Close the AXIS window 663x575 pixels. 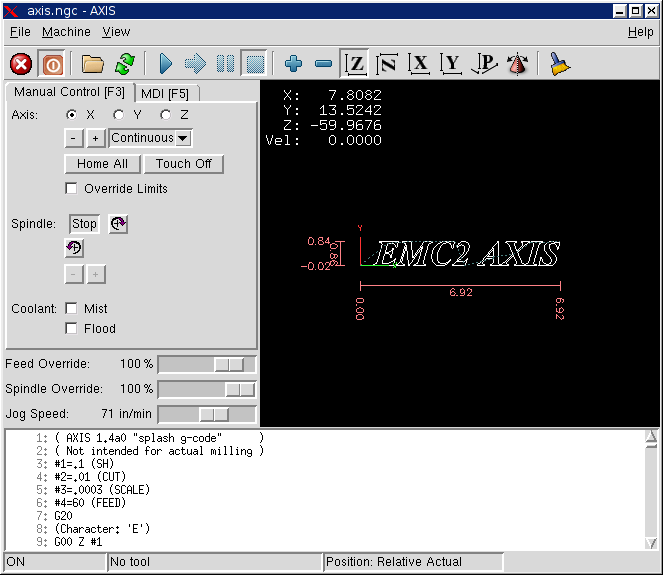point(652,11)
